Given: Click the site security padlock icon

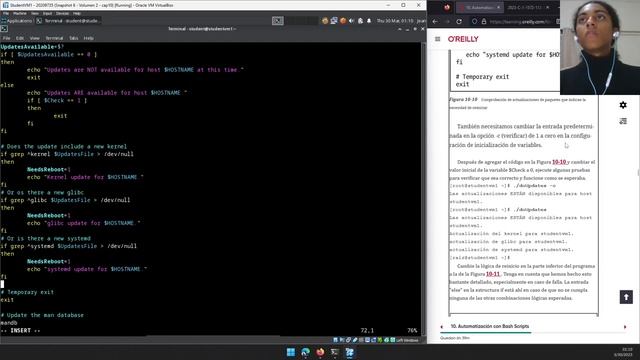Looking at the screenshot, I should pyautogui.click(x=484, y=21).
